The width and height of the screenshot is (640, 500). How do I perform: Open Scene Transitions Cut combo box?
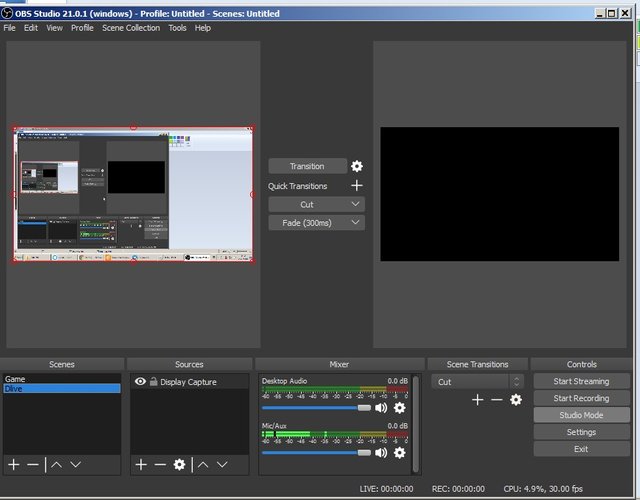[x=477, y=382]
